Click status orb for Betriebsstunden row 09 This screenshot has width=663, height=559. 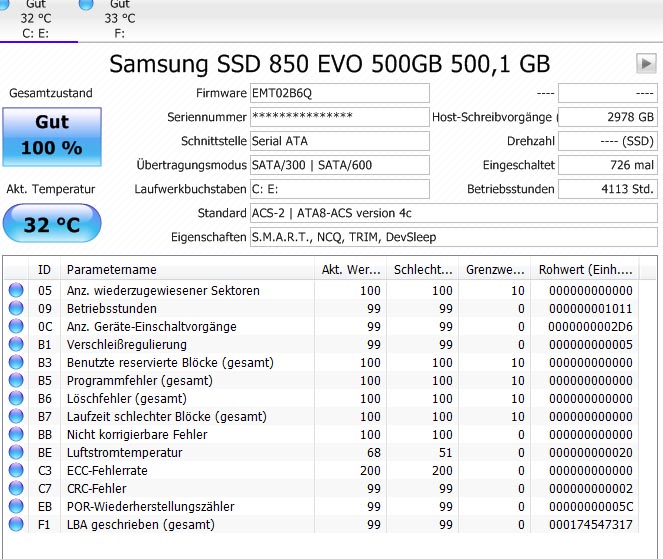[x=16, y=309]
